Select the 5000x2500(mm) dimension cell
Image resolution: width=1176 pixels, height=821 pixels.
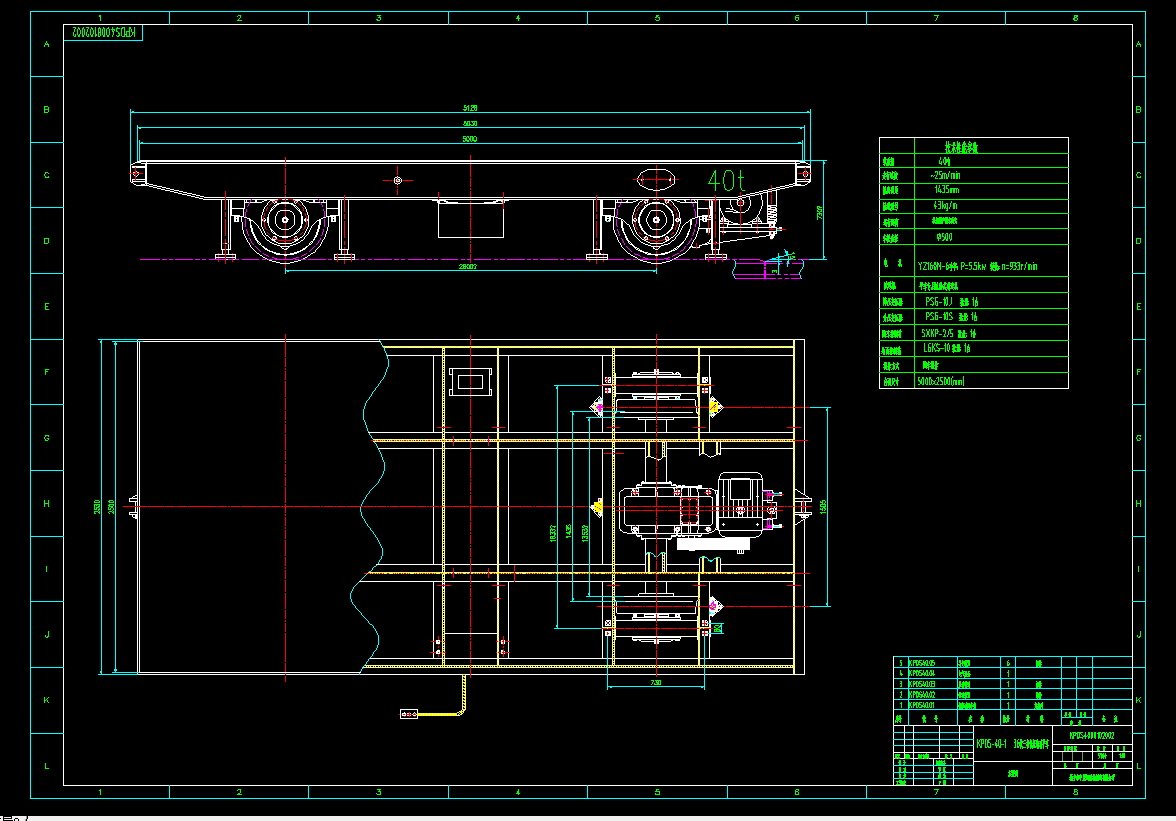point(941,379)
